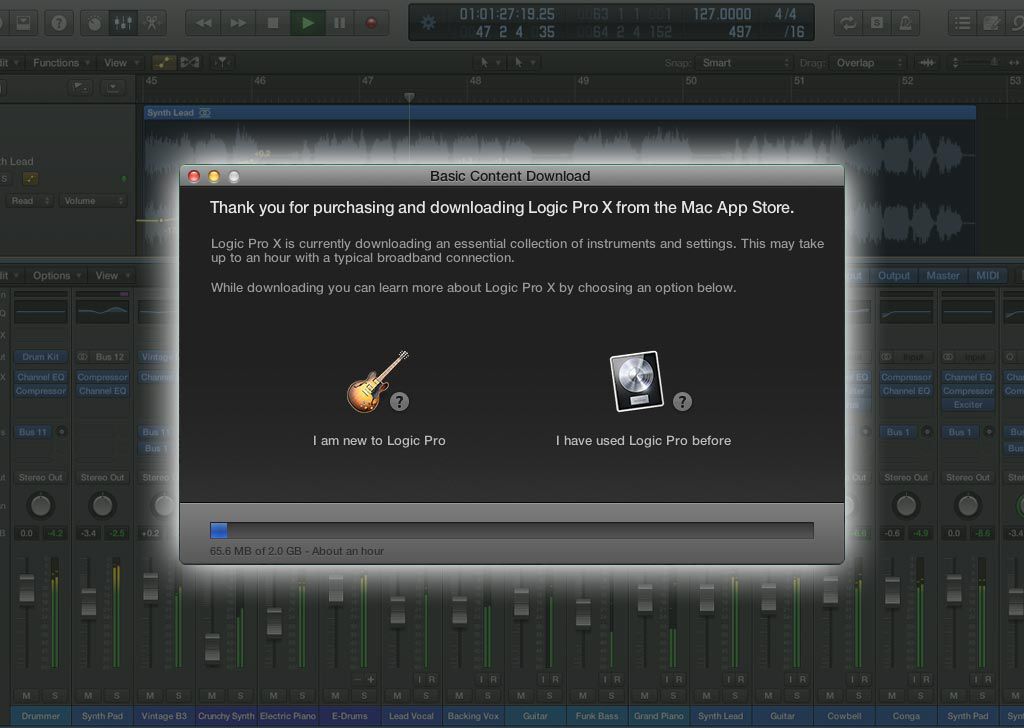Click the content download progress bar

[x=512, y=530]
